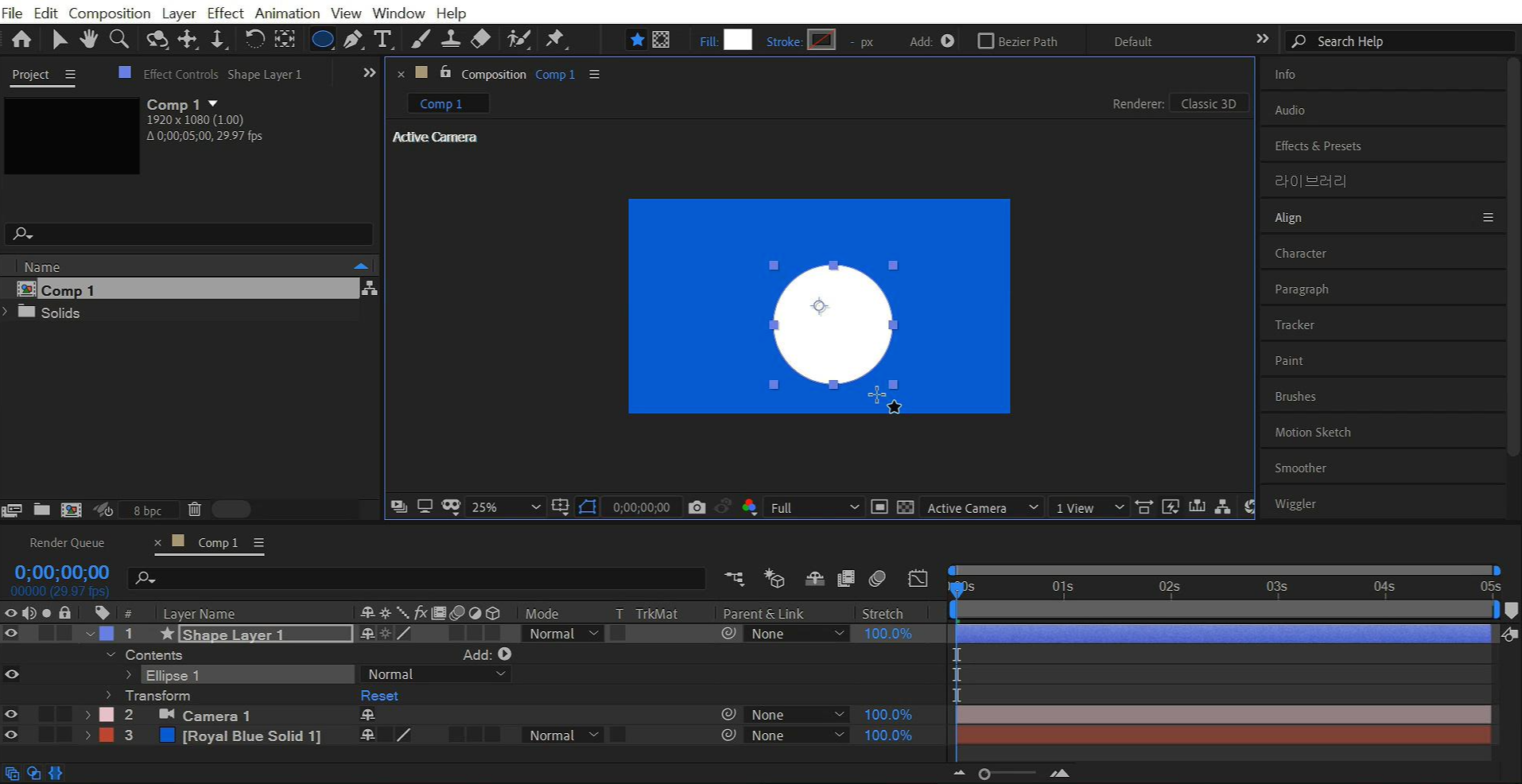Switch to the Render Queue tab

67,542
